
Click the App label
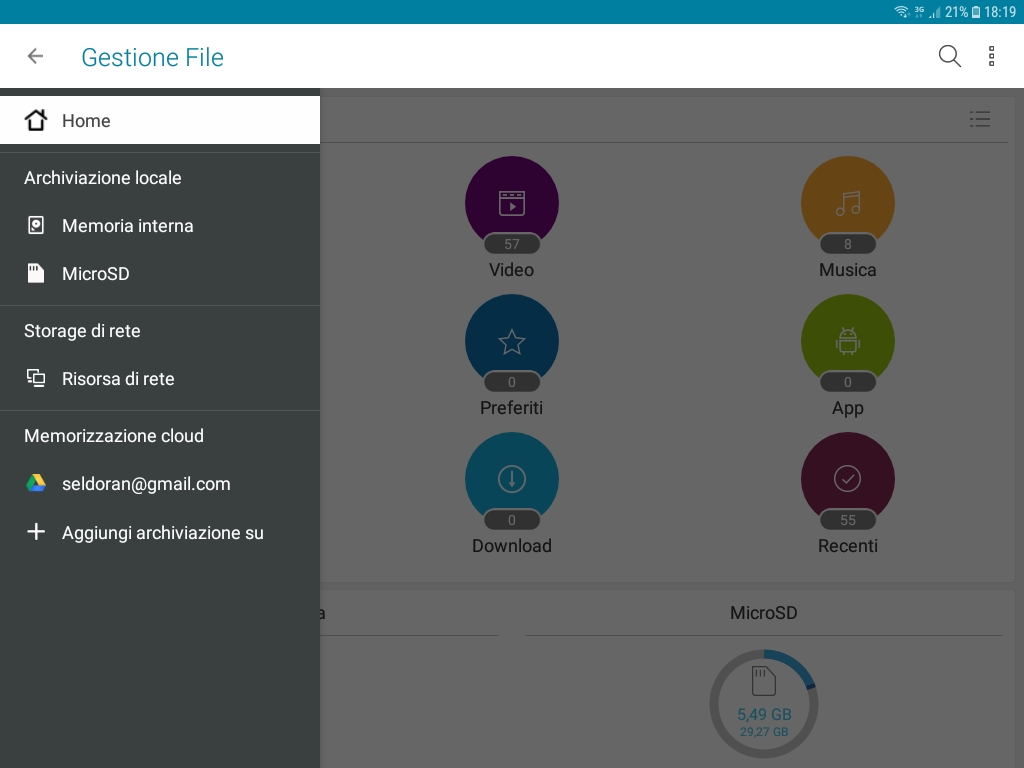(x=848, y=408)
